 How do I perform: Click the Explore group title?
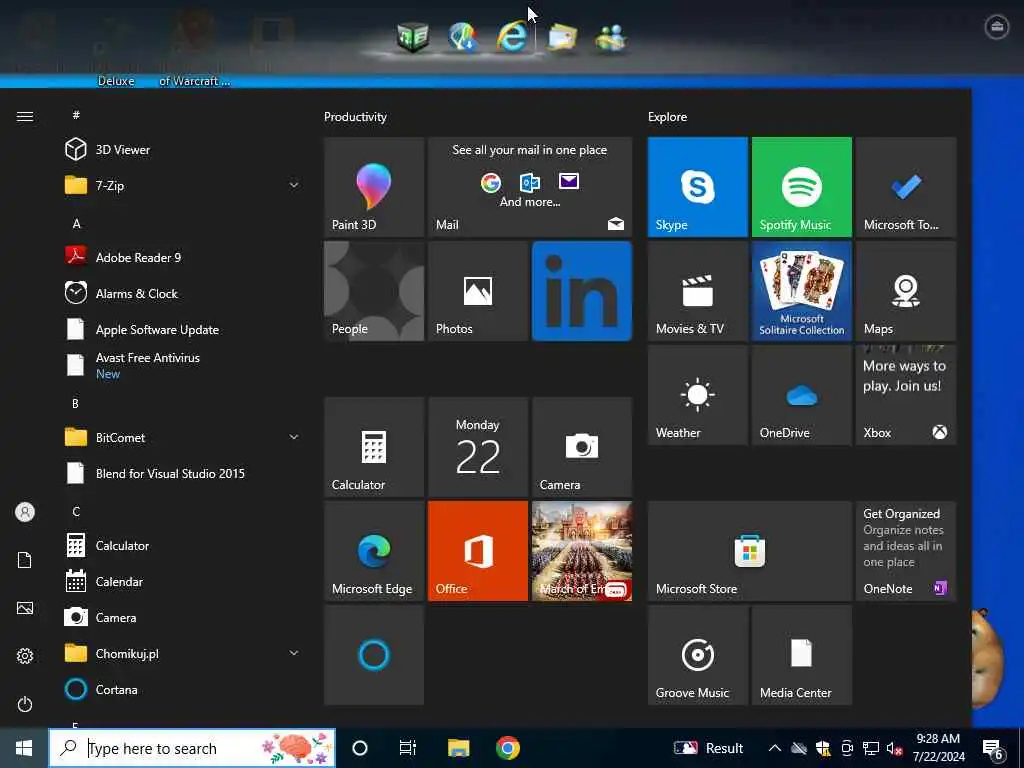click(667, 117)
